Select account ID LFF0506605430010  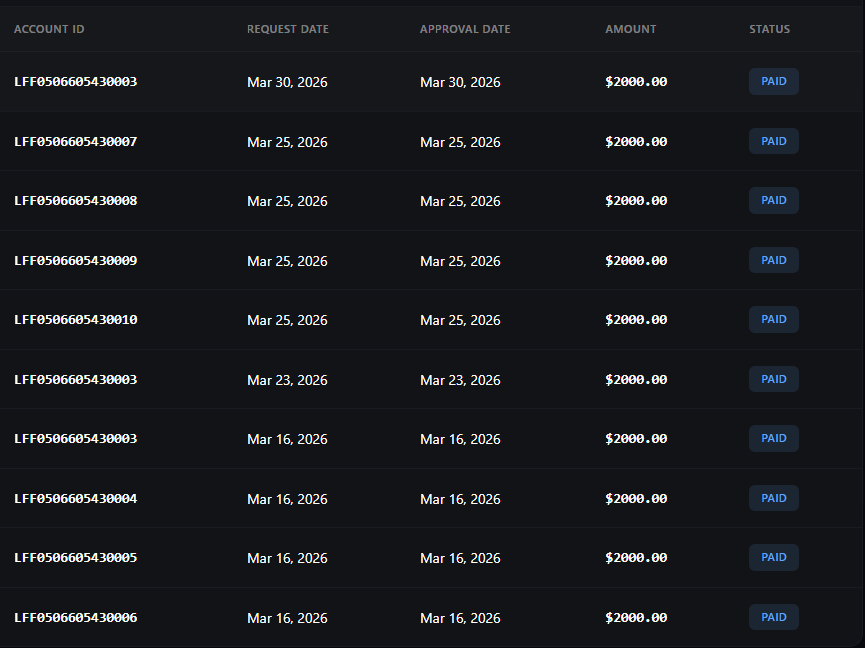coord(76,320)
